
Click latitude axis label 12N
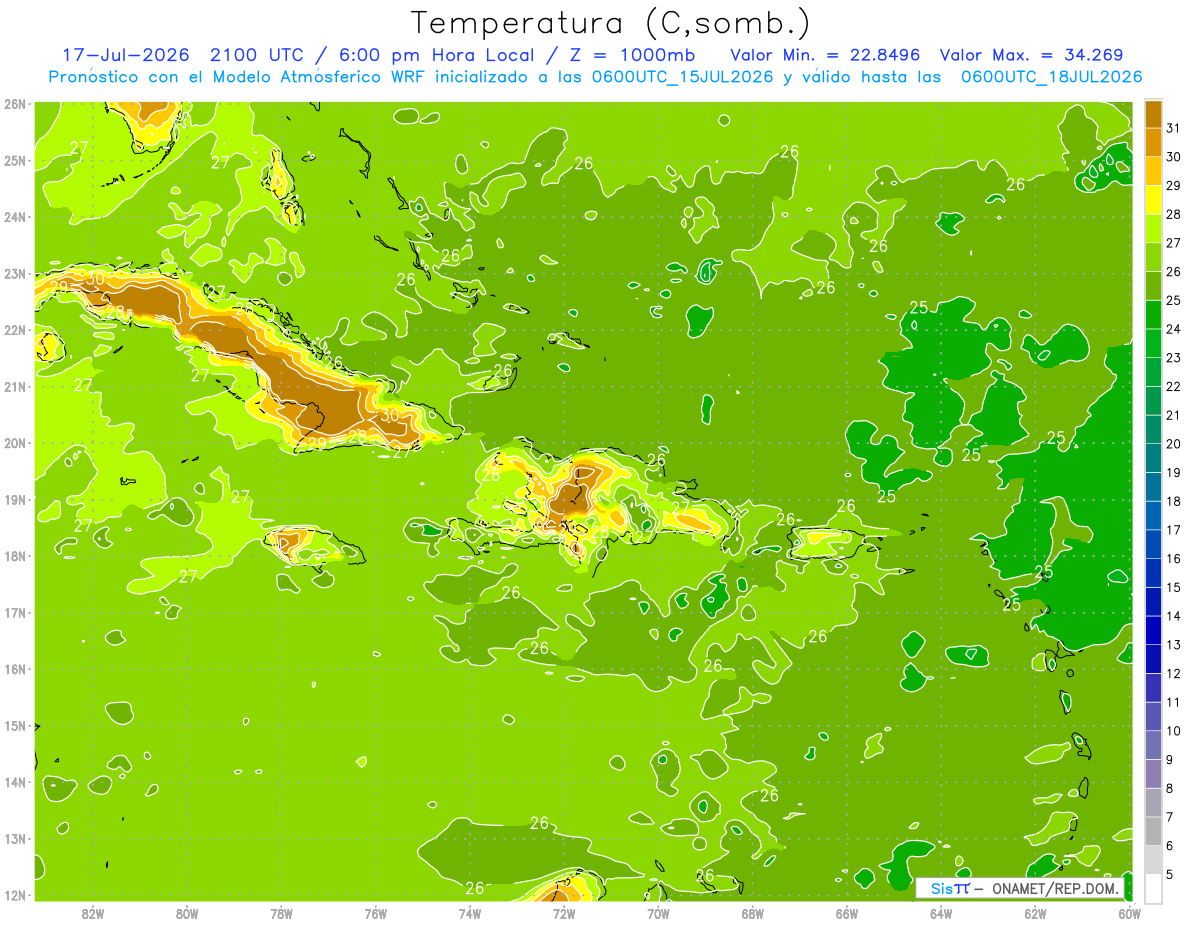(x=15, y=895)
